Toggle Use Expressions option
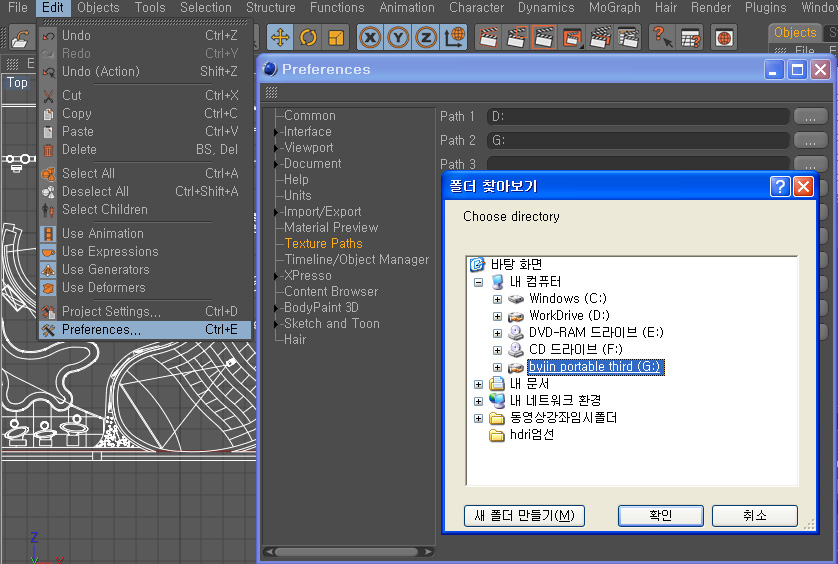Screen dimensions: 838x564 pyautogui.click(x=145, y=251)
